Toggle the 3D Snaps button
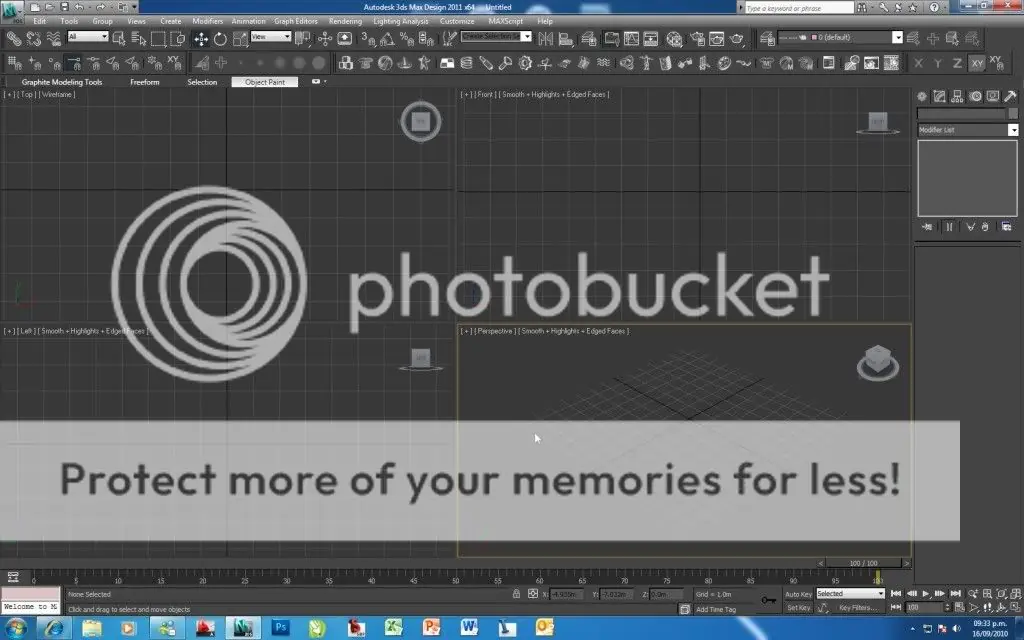Image resolution: width=1024 pixels, height=640 pixels. (x=368, y=39)
